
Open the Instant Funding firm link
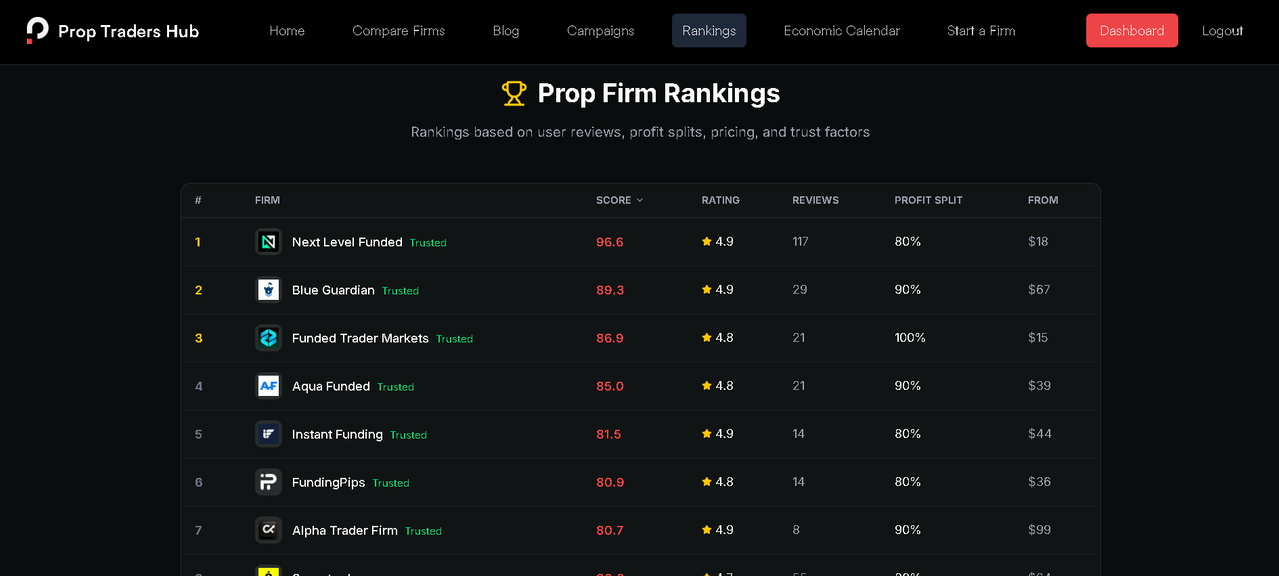pyautogui.click(x=337, y=434)
